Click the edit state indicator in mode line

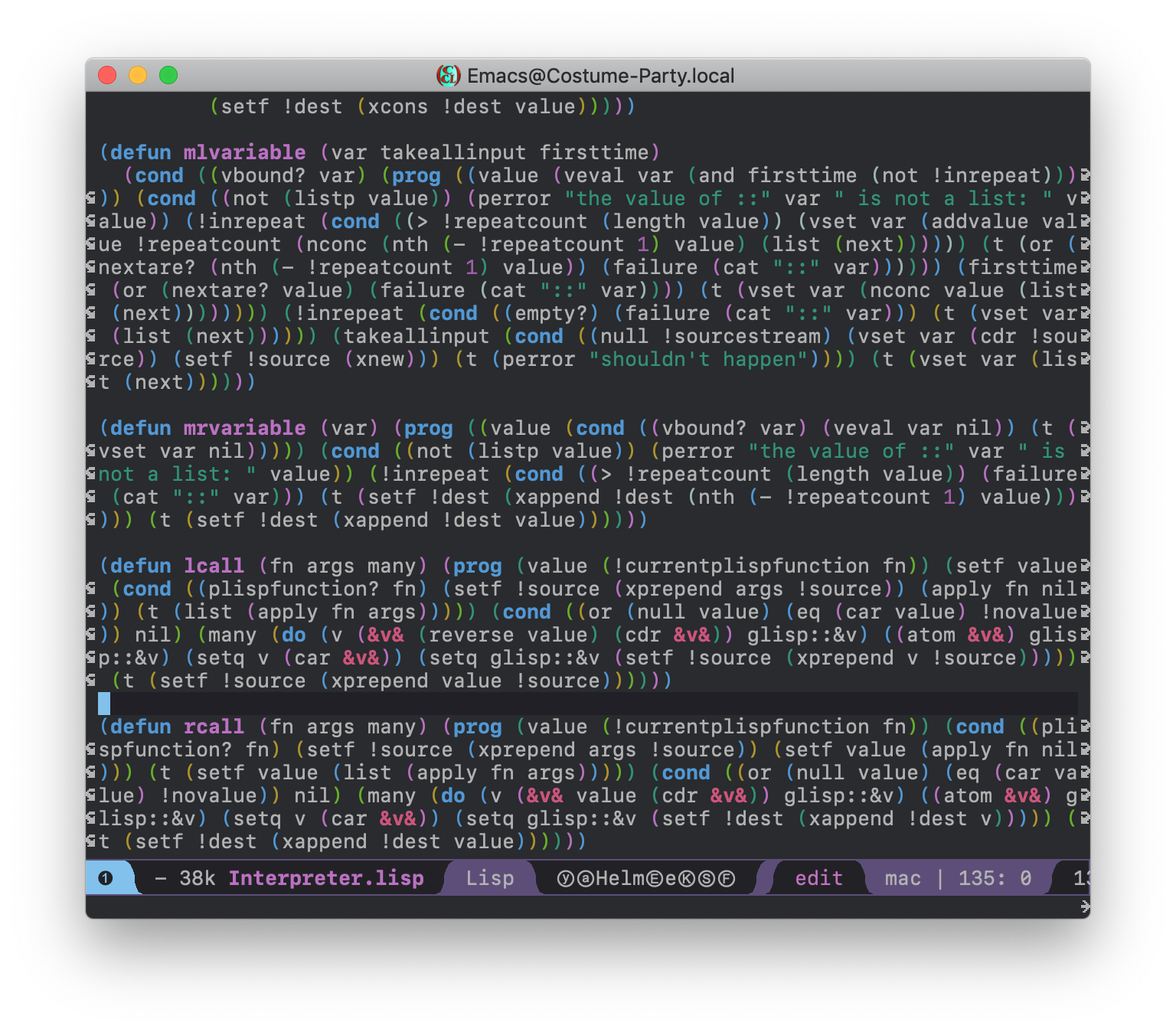click(818, 878)
